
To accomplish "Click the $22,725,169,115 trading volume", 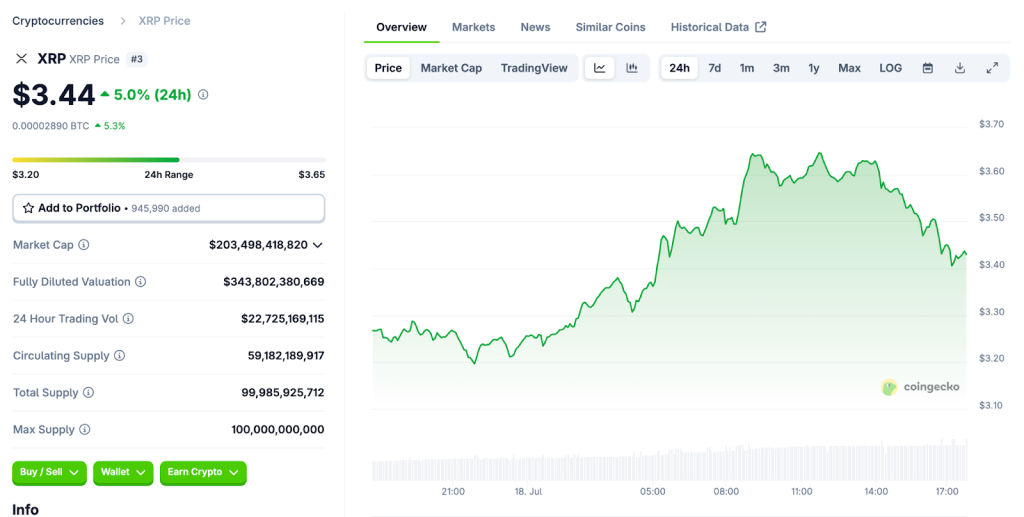I will 283,319.
